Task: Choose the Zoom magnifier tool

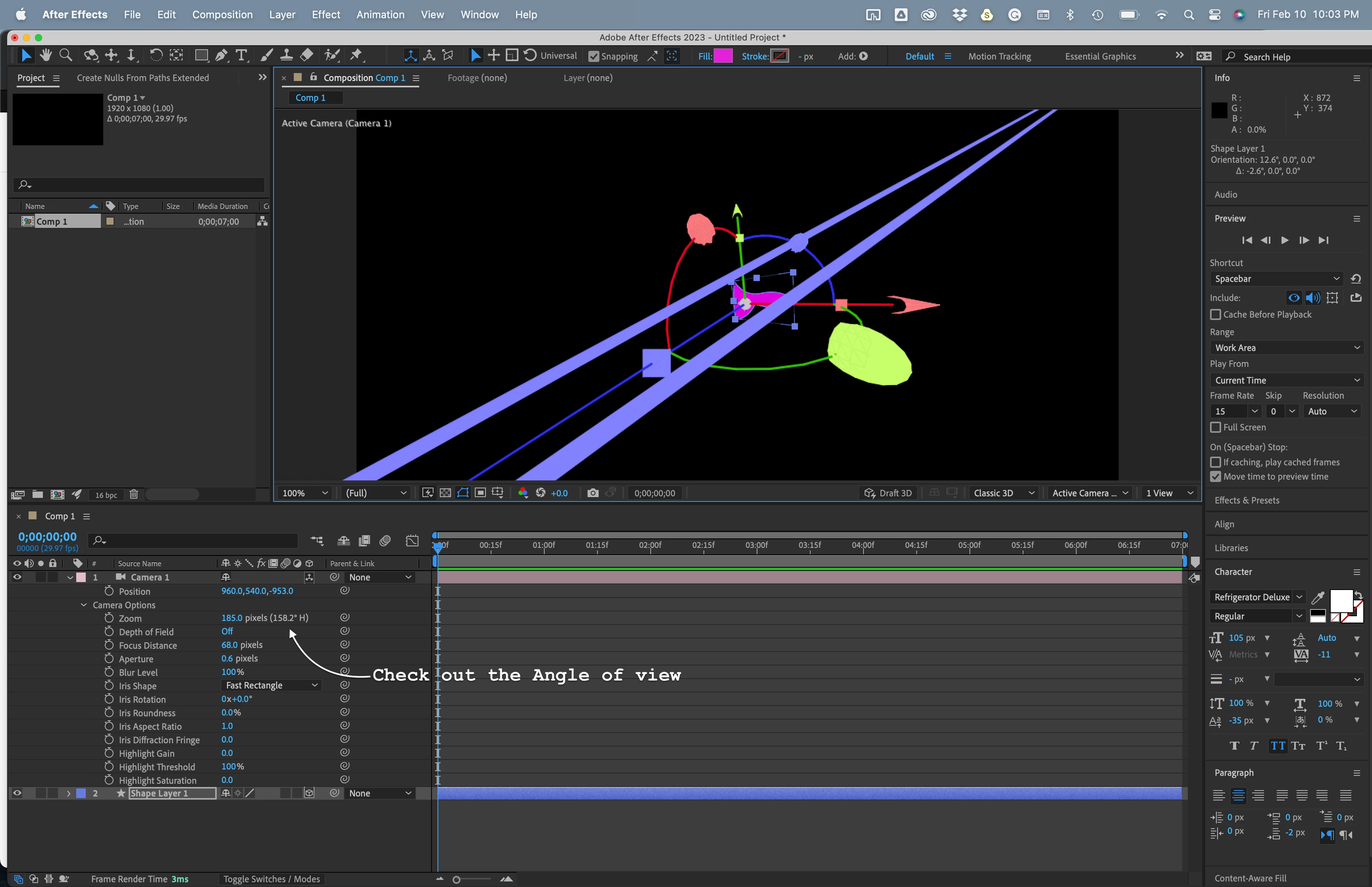Action: click(x=66, y=55)
